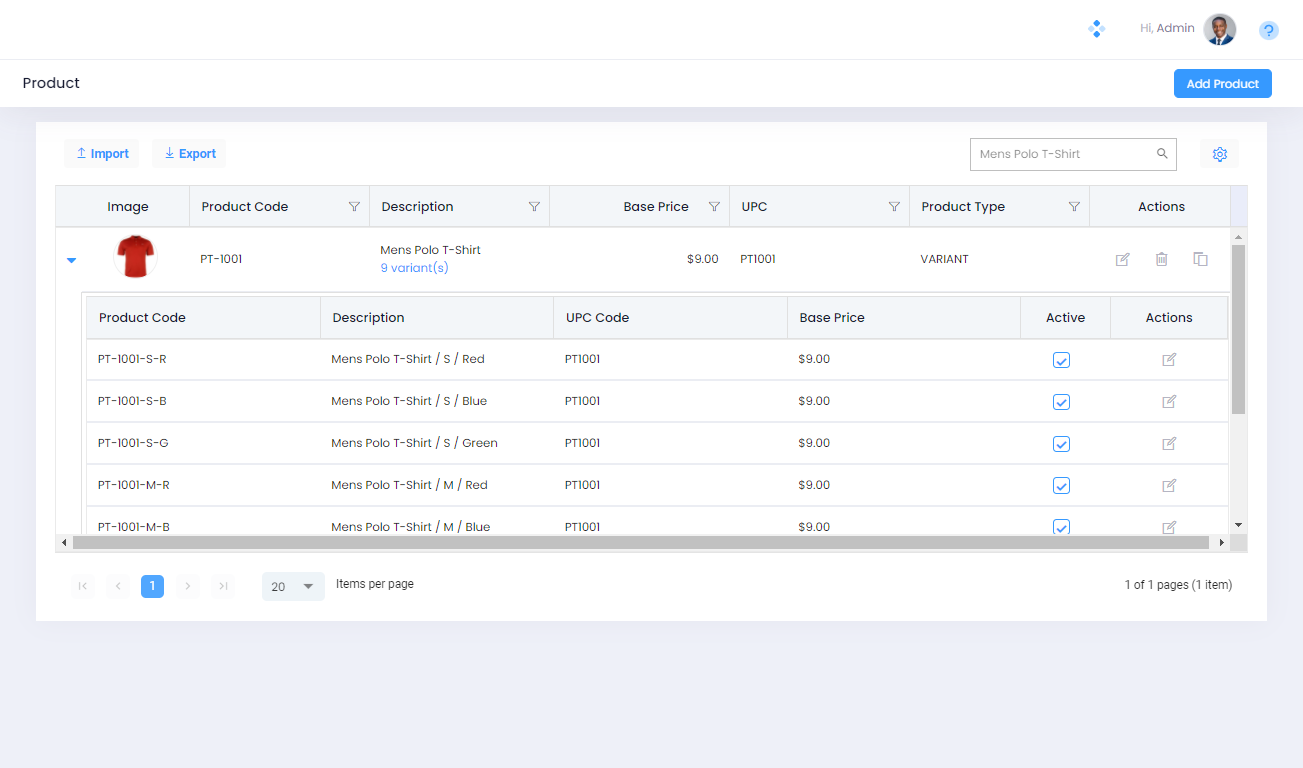The image size is (1303, 768).
Task: Click the search magnifier icon
Action: tap(1162, 154)
